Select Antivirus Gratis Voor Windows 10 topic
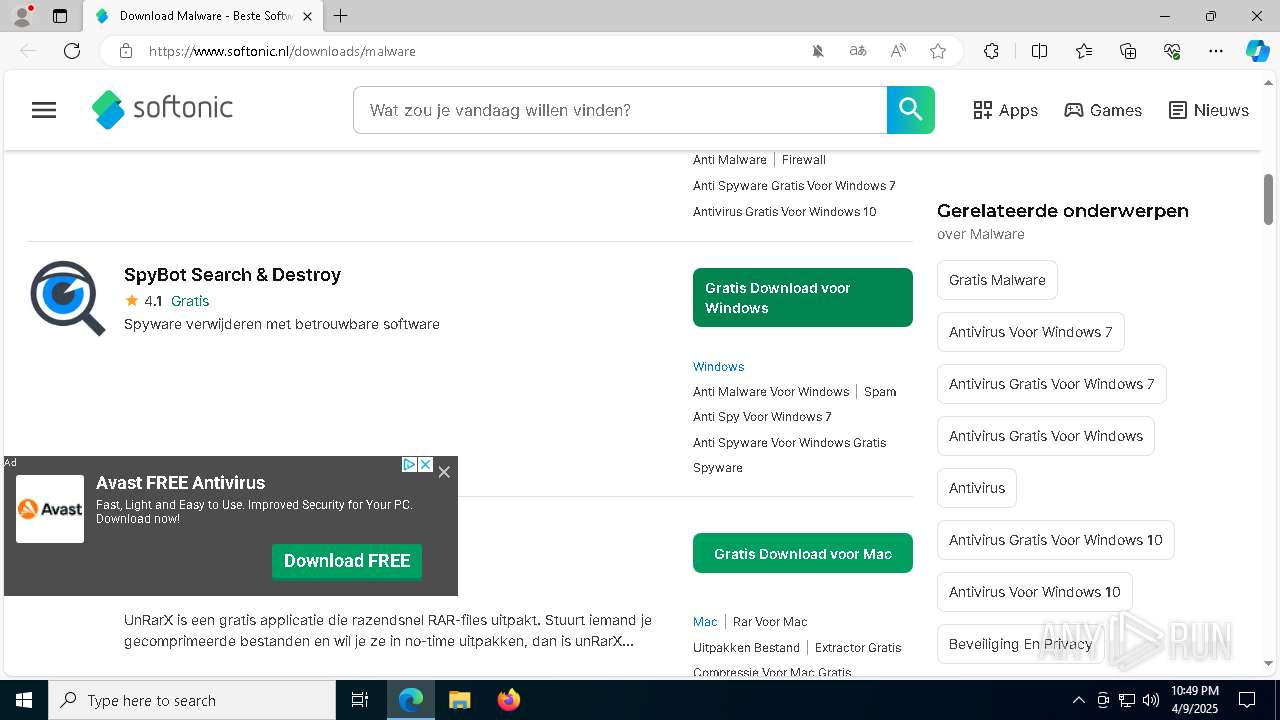1280x720 pixels. click(x=1056, y=540)
